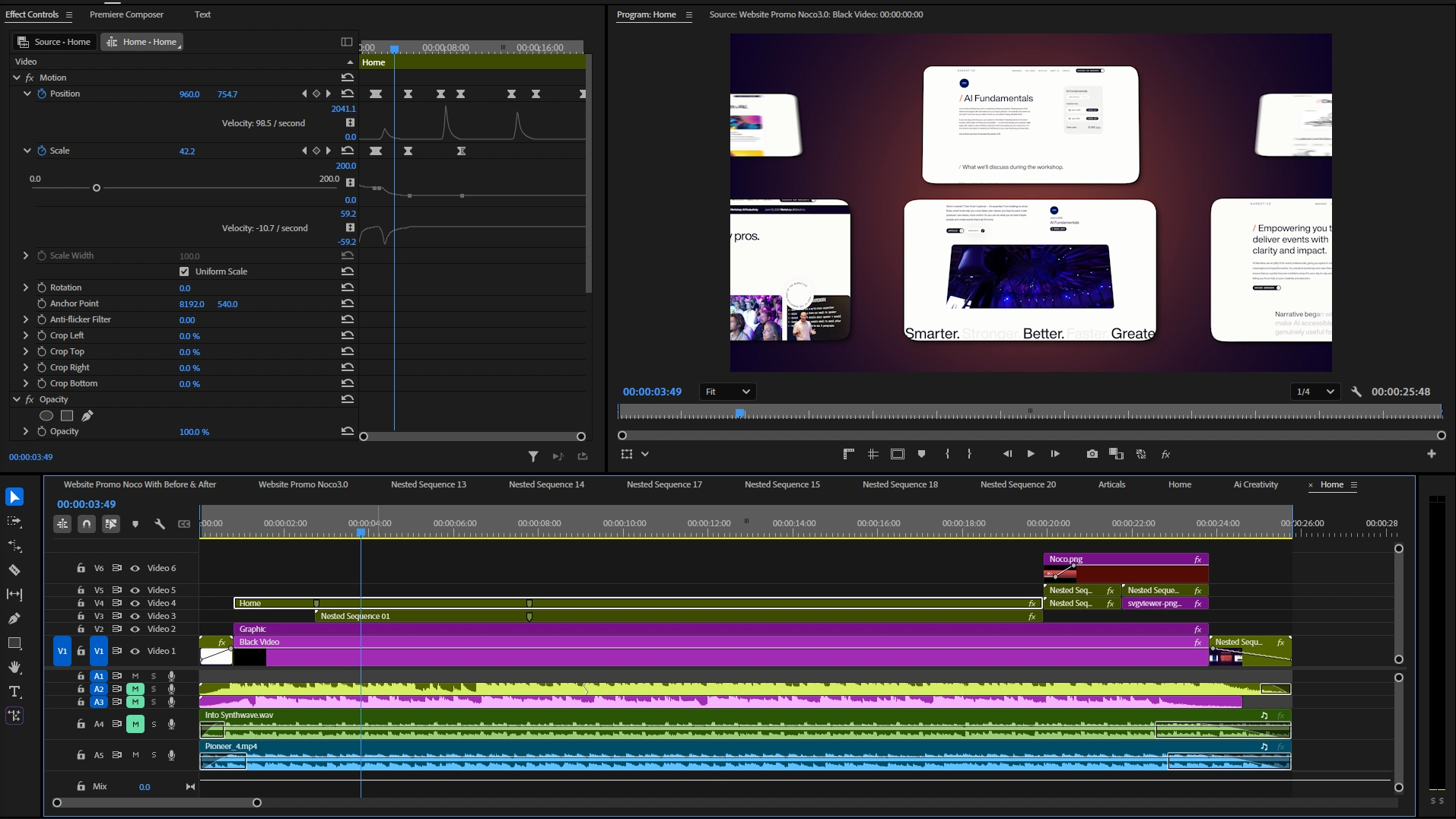Select the Track Select Forward tool
Screen dimensions: 1456x819
click(x=14, y=521)
